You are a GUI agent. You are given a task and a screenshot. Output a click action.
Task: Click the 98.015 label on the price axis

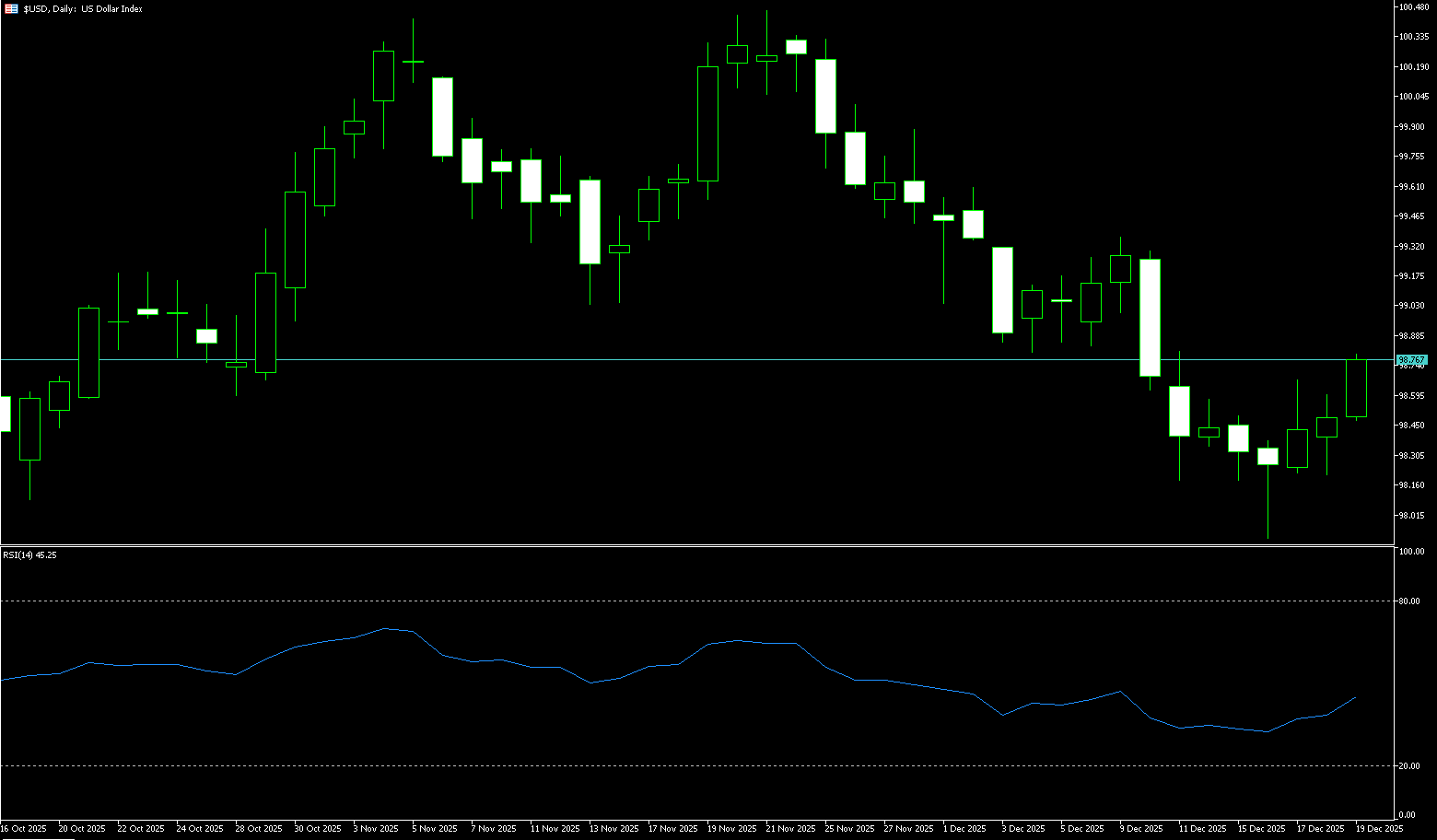[x=1411, y=516]
